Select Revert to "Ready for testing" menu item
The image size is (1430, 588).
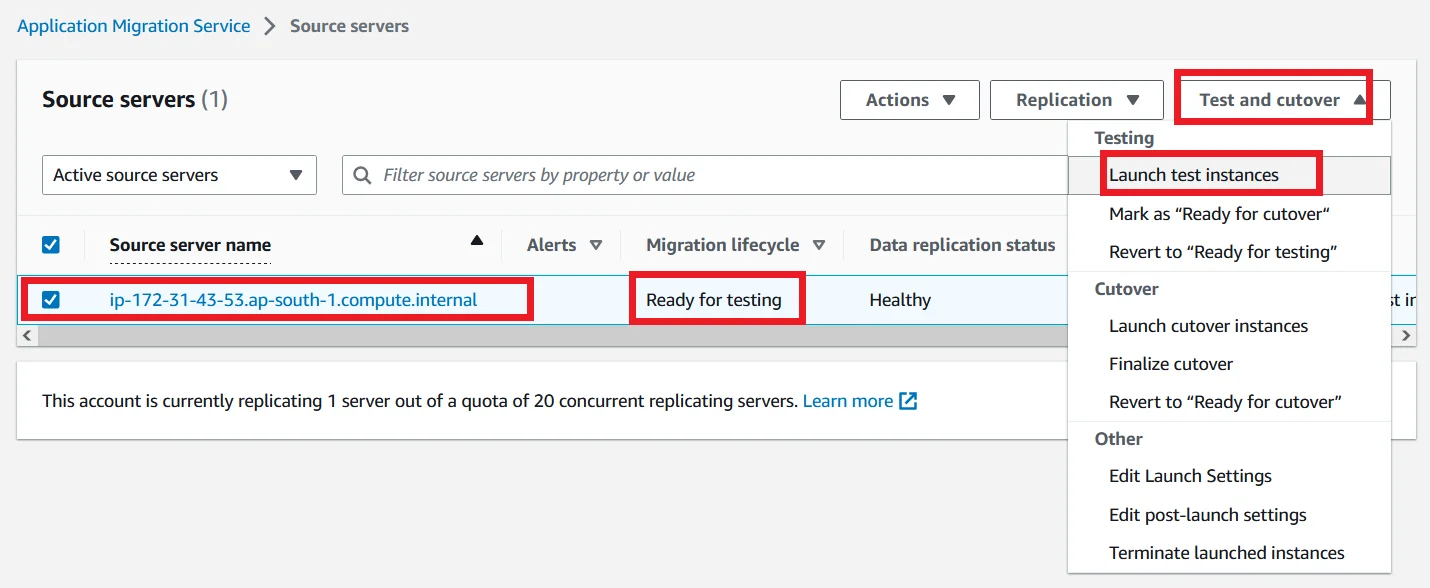[1229, 252]
